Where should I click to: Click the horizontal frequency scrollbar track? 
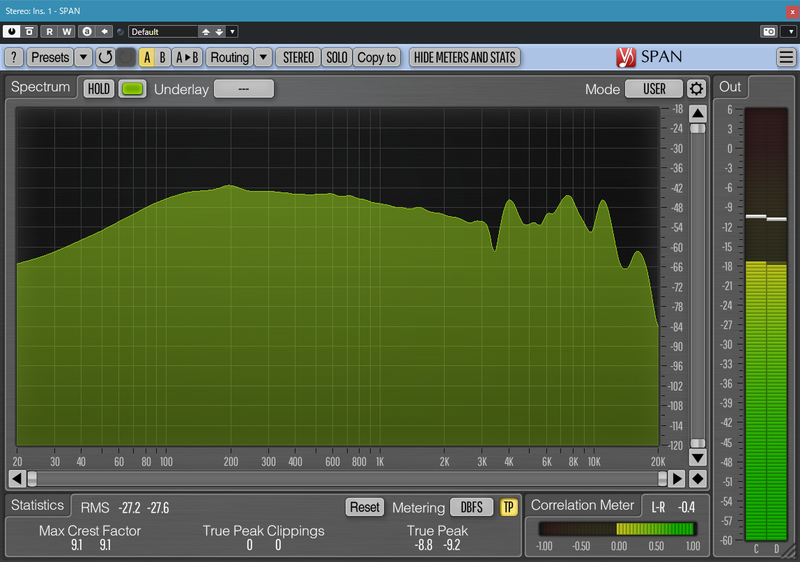[x=347, y=478]
